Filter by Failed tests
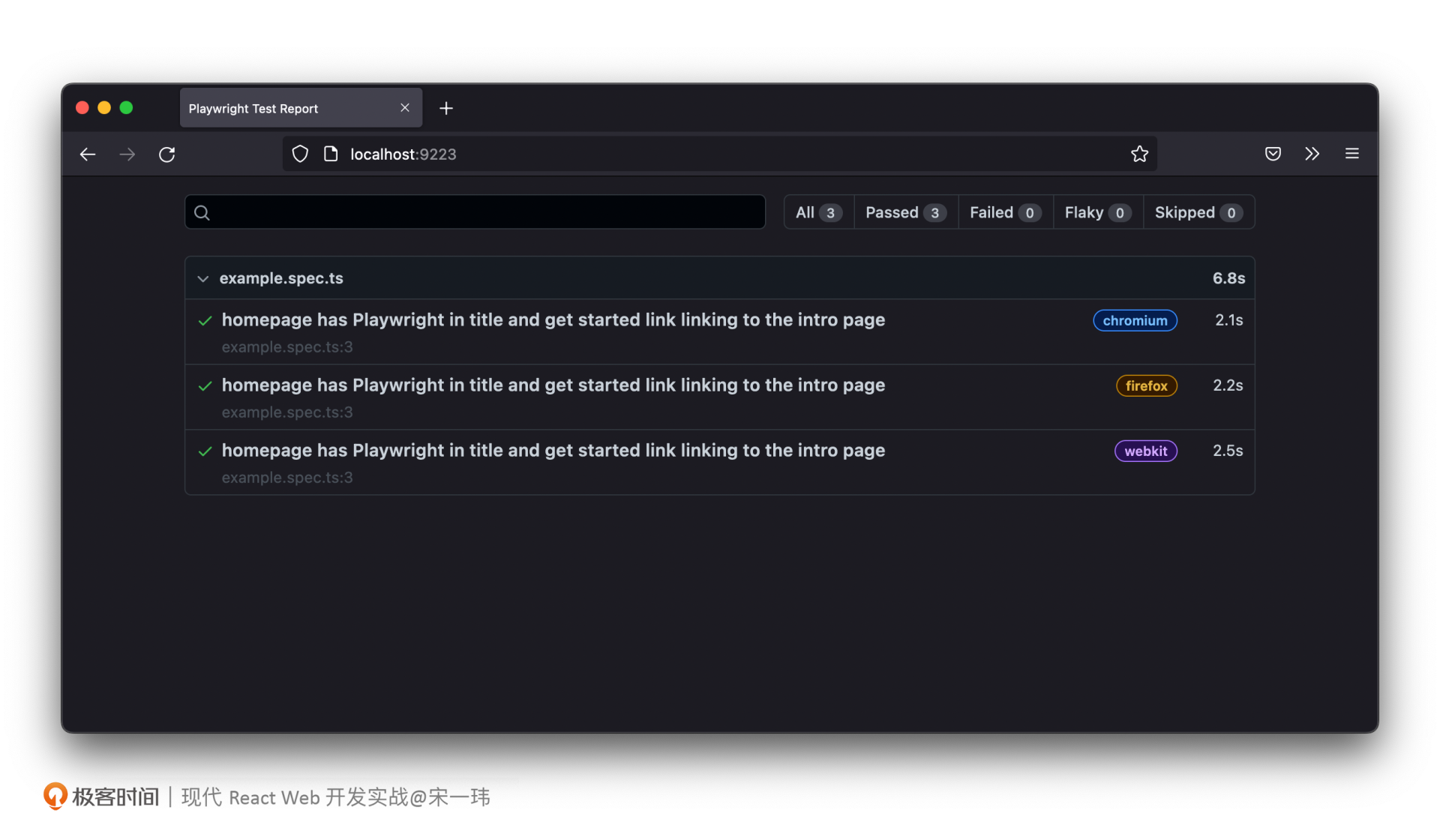The width and height of the screenshot is (1440, 840). coord(1005,213)
